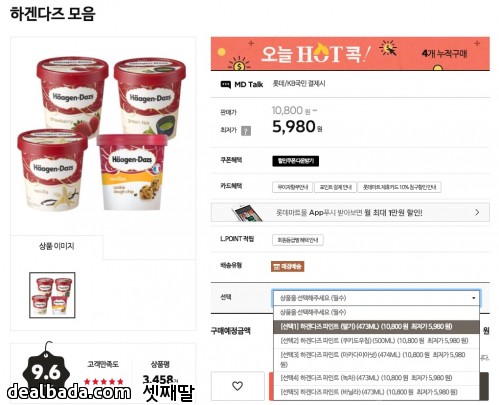Open the product option select dropdown
Image resolution: width=499 pixels, height=405 pixels.
(376, 298)
